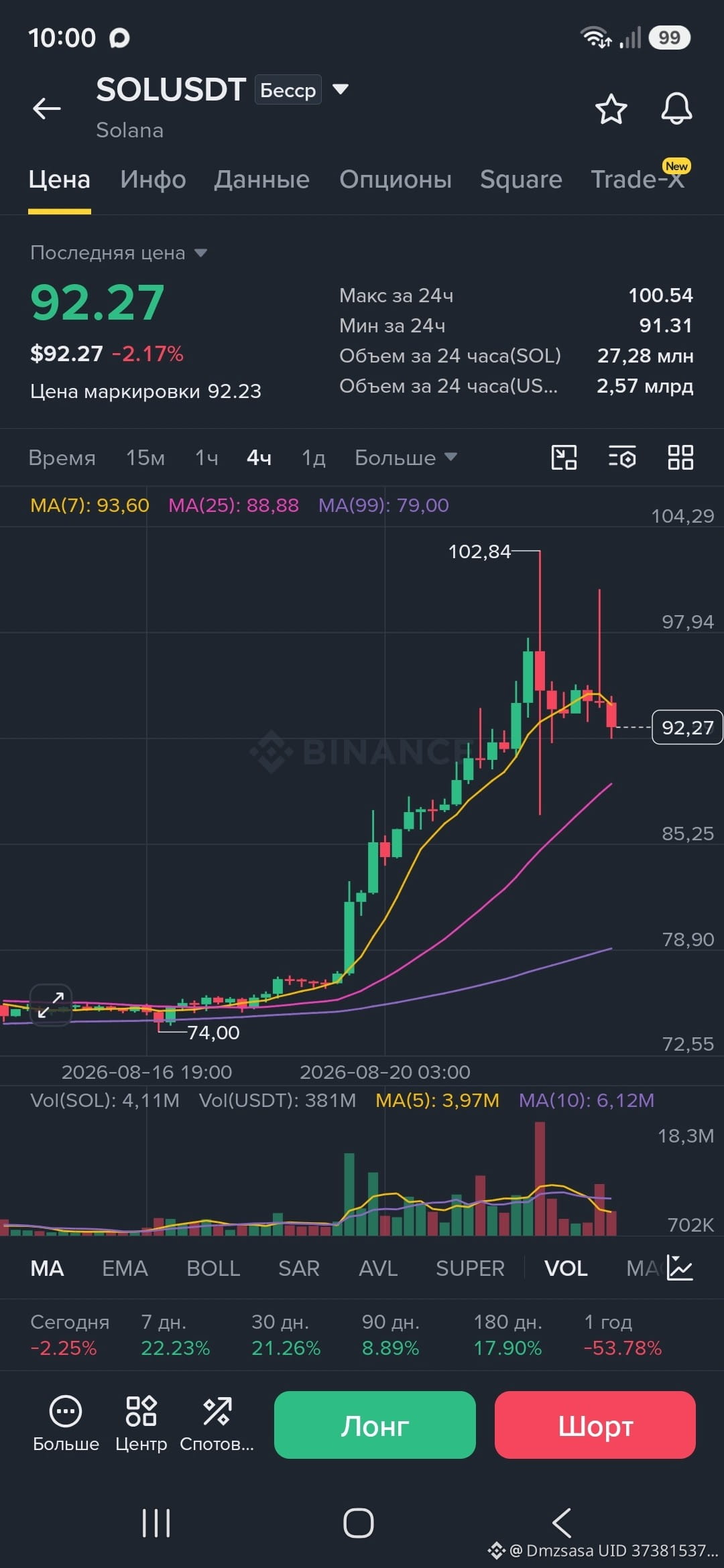Viewport: 724px width, 1568px height.
Task: Open the Центр shortcut
Action: pyautogui.click(x=141, y=1424)
